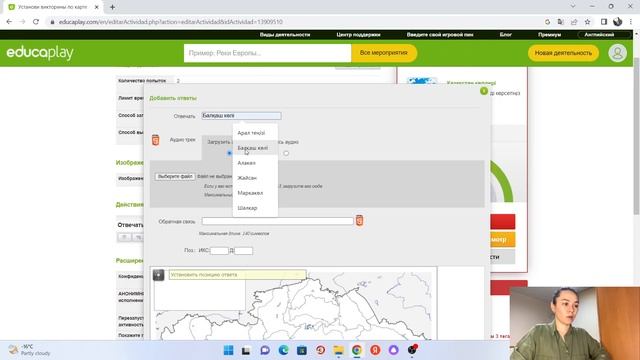Open Центр поддержки menu item
The image size is (640, 360).
(358, 35)
